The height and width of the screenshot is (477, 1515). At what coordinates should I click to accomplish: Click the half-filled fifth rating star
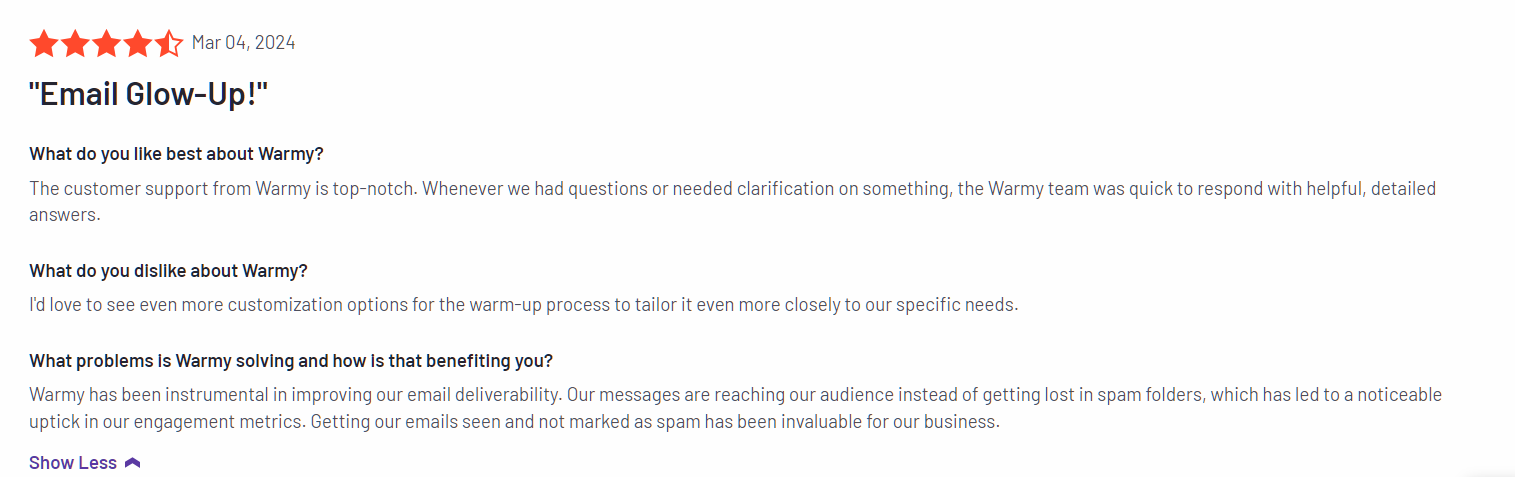pos(168,43)
